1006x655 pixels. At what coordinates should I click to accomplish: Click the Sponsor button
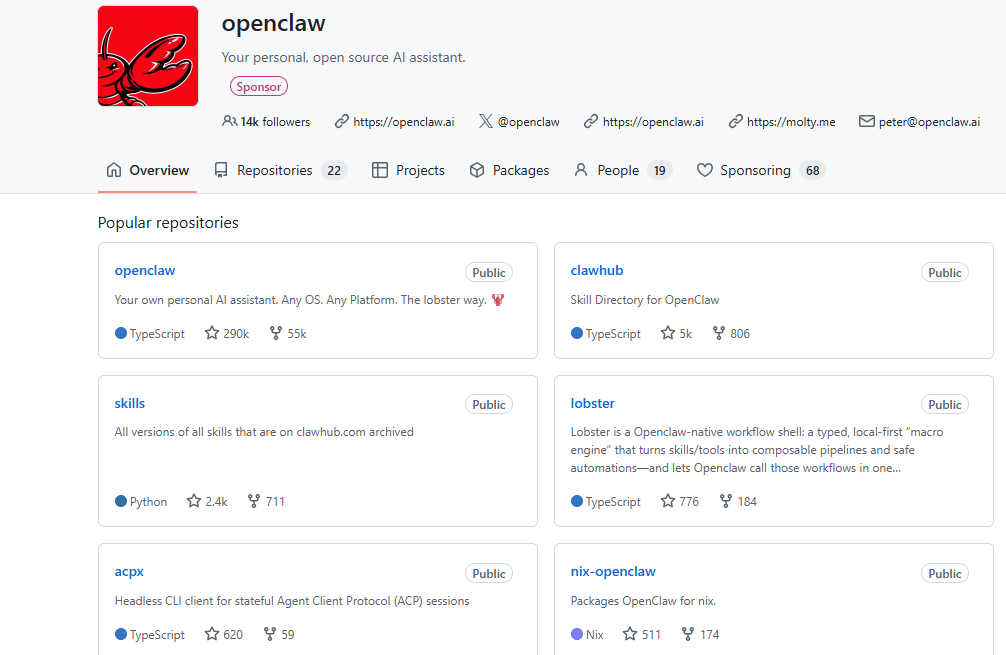tap(258, 86)
